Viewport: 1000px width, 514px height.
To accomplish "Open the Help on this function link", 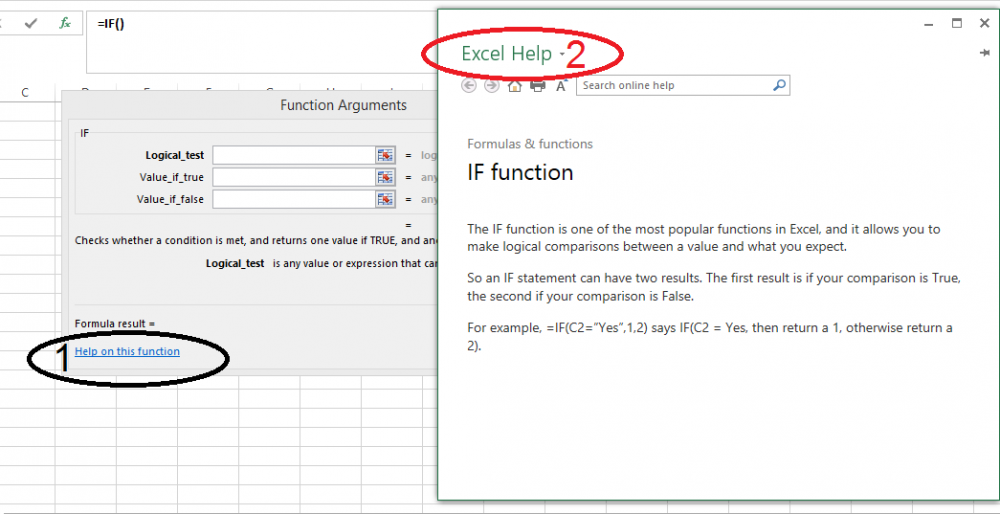I will (x=127, y=351).
